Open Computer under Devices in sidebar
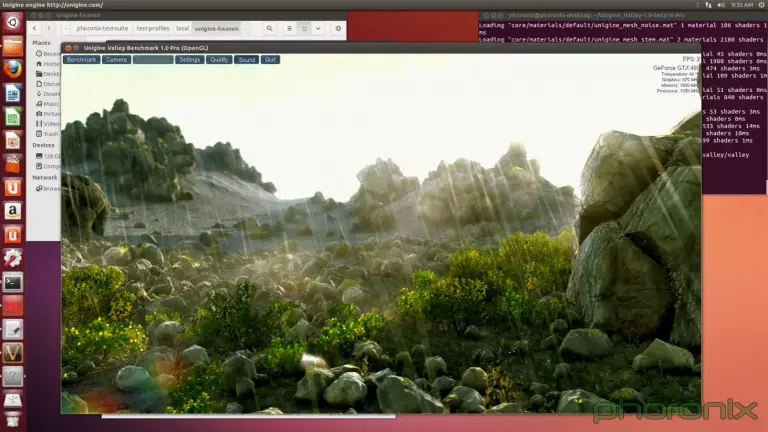The height and width of the screenshot is (432, 768). point(48,167)
